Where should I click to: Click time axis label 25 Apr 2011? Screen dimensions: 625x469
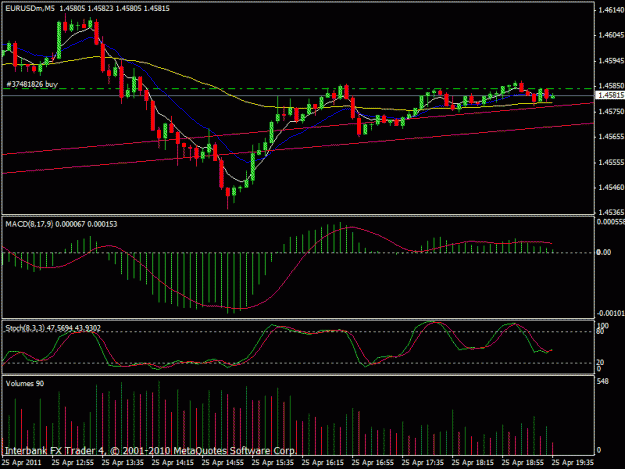22,462
